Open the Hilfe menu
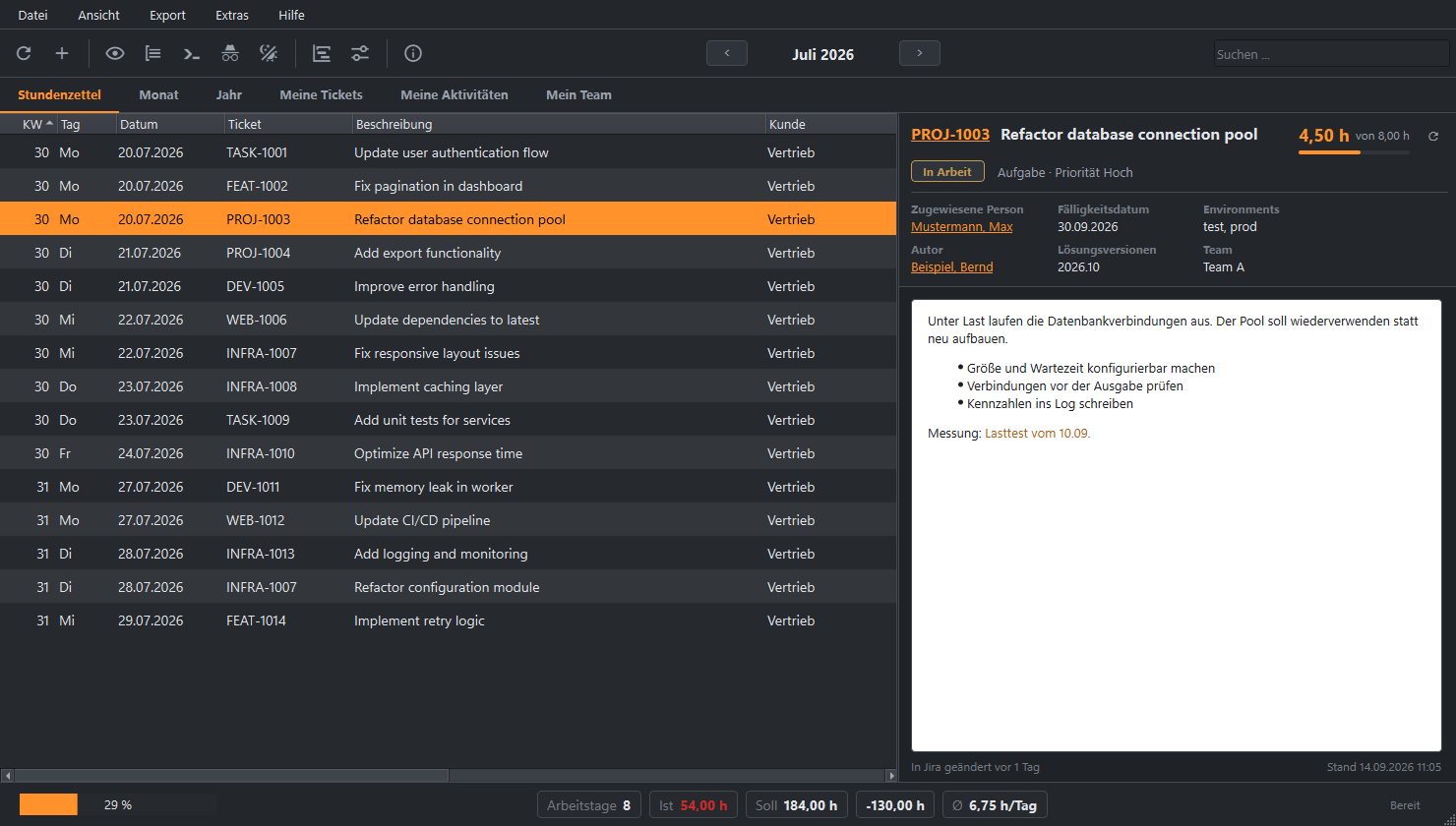Screen dimensions: 1456x826 click(291, 15)
